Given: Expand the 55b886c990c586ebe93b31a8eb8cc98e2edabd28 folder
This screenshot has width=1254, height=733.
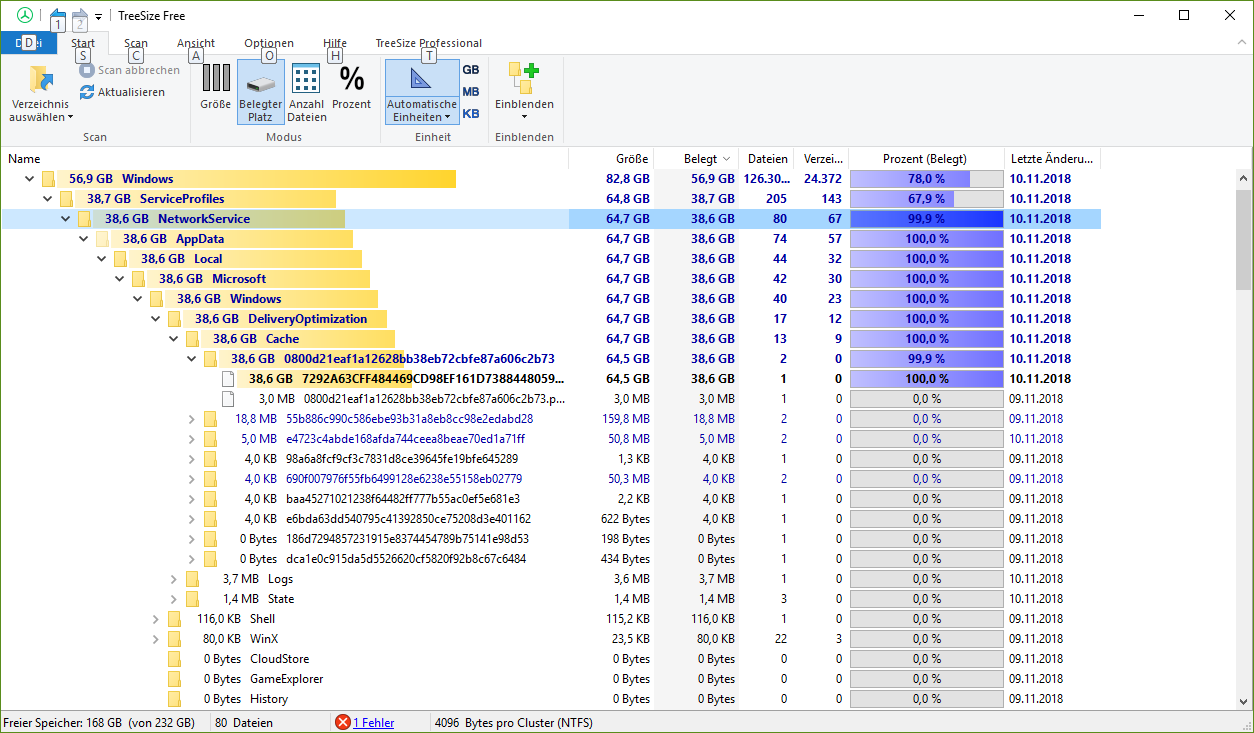Looking at the screenshot, I should 192,419.
